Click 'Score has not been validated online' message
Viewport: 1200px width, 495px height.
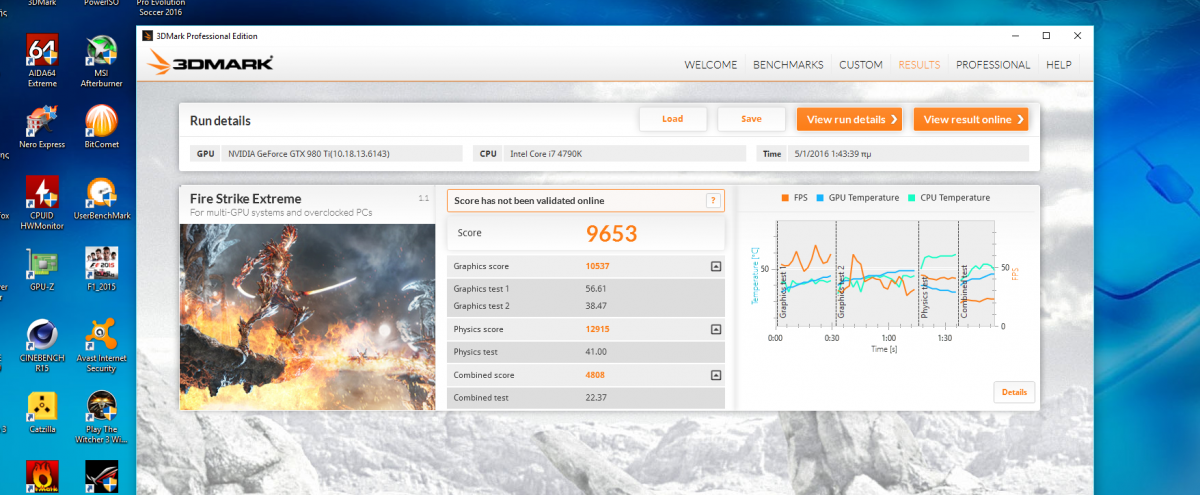click(529, 201)
